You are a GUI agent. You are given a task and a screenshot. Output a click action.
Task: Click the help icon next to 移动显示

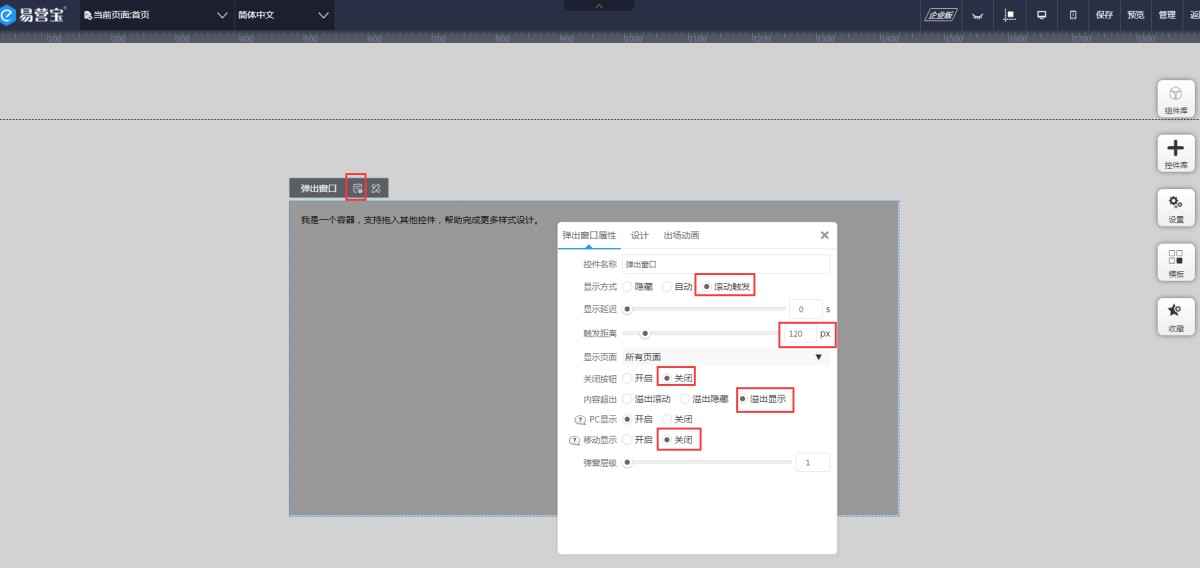[574, 440]
